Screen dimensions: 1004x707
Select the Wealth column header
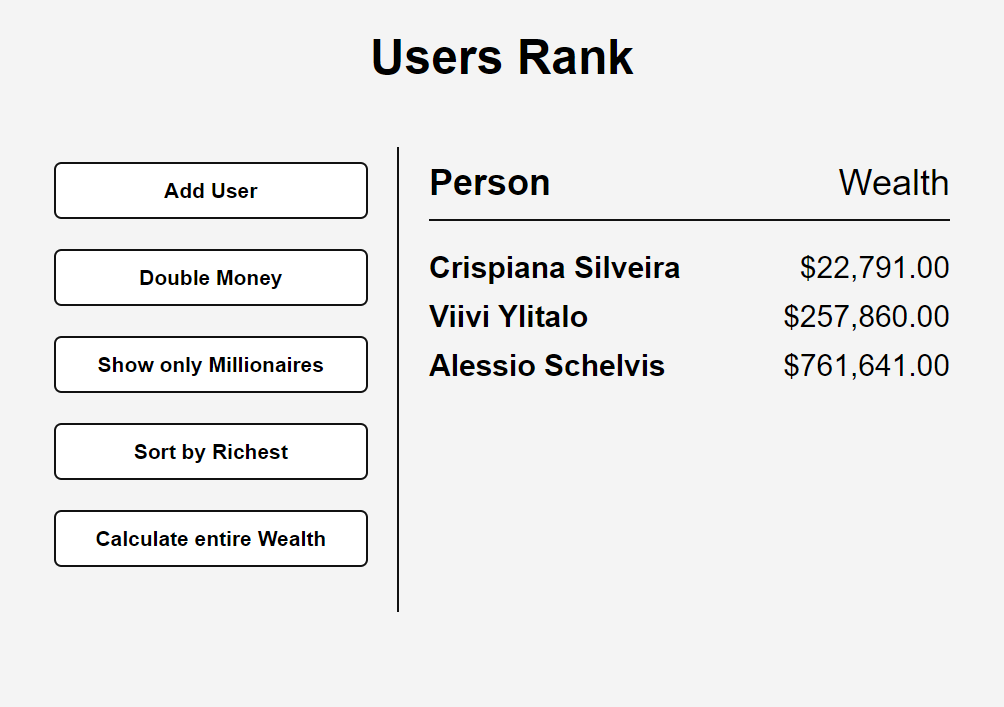click(893, 183)
